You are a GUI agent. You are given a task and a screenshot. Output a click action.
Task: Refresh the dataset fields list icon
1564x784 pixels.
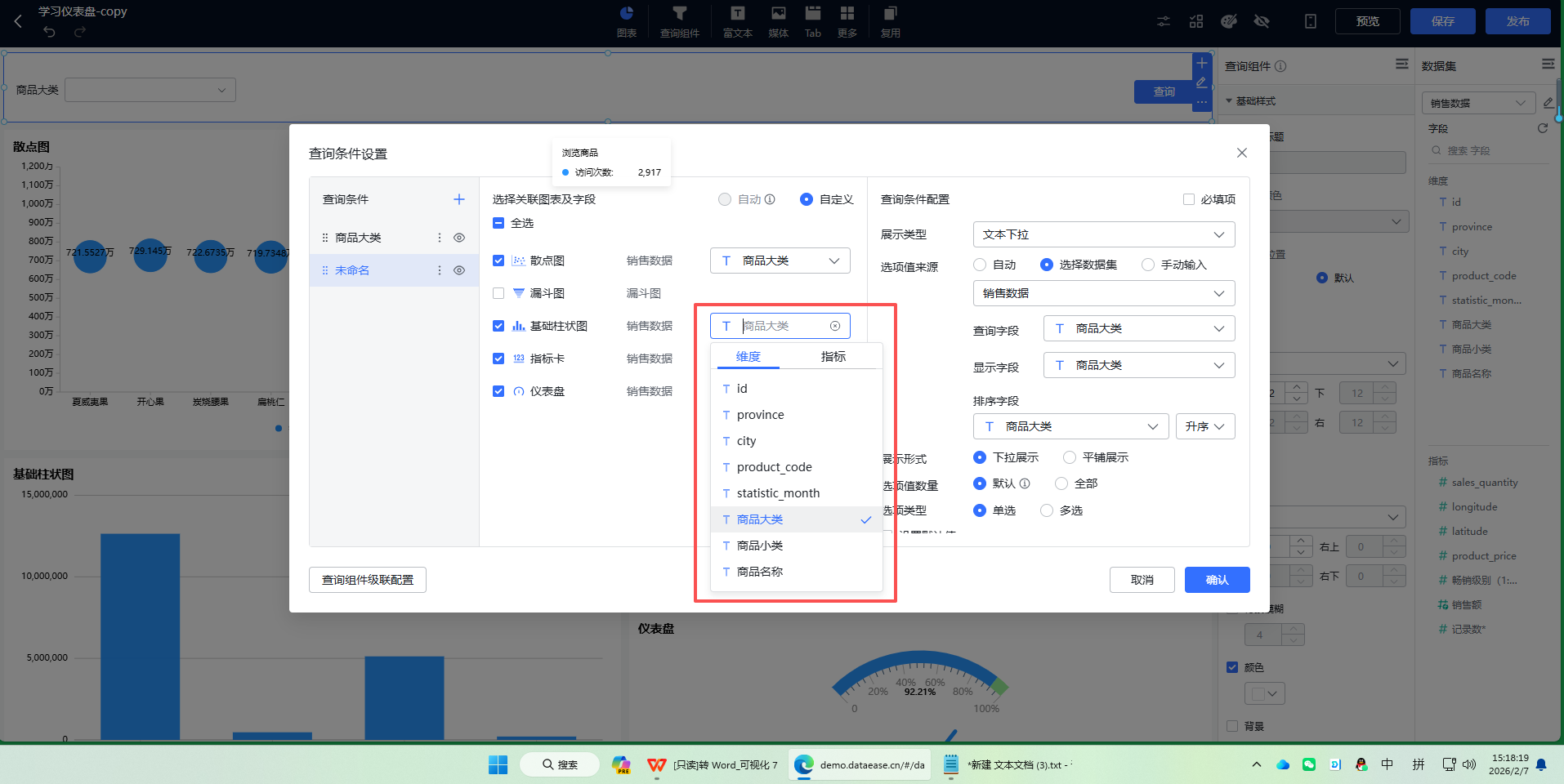(1542, 128)
